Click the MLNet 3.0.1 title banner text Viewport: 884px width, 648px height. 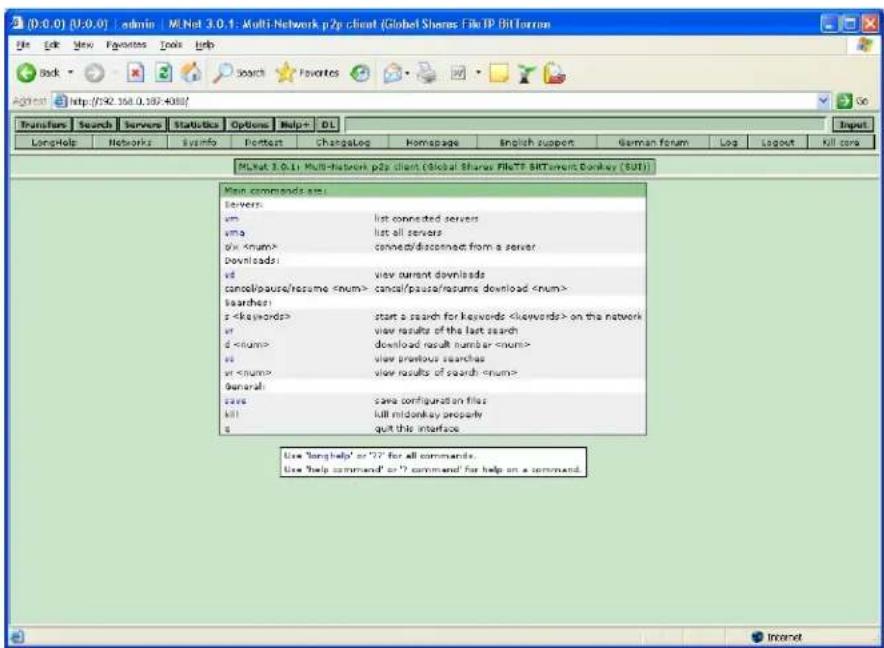[445, 167]
